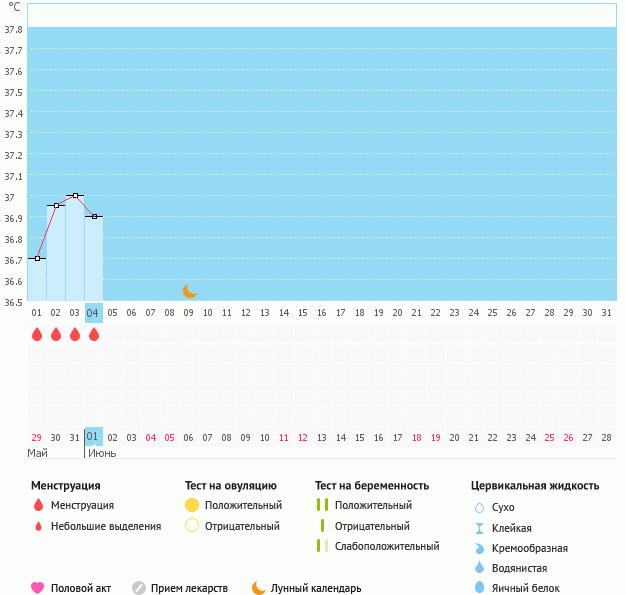626x595 pixels.
Task: Click the positive pregnancy test double-bar icon
Action: [x=322, y=505]
